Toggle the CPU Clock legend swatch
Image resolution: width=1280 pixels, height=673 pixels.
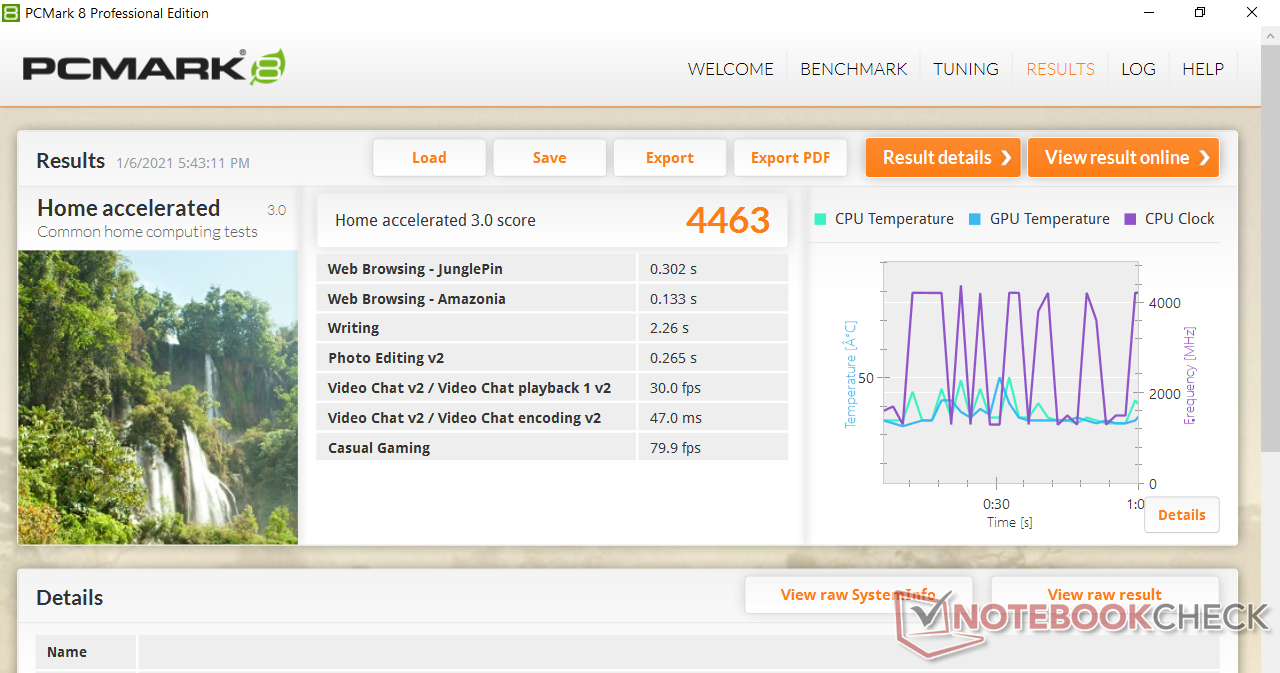click(1130, 219)
